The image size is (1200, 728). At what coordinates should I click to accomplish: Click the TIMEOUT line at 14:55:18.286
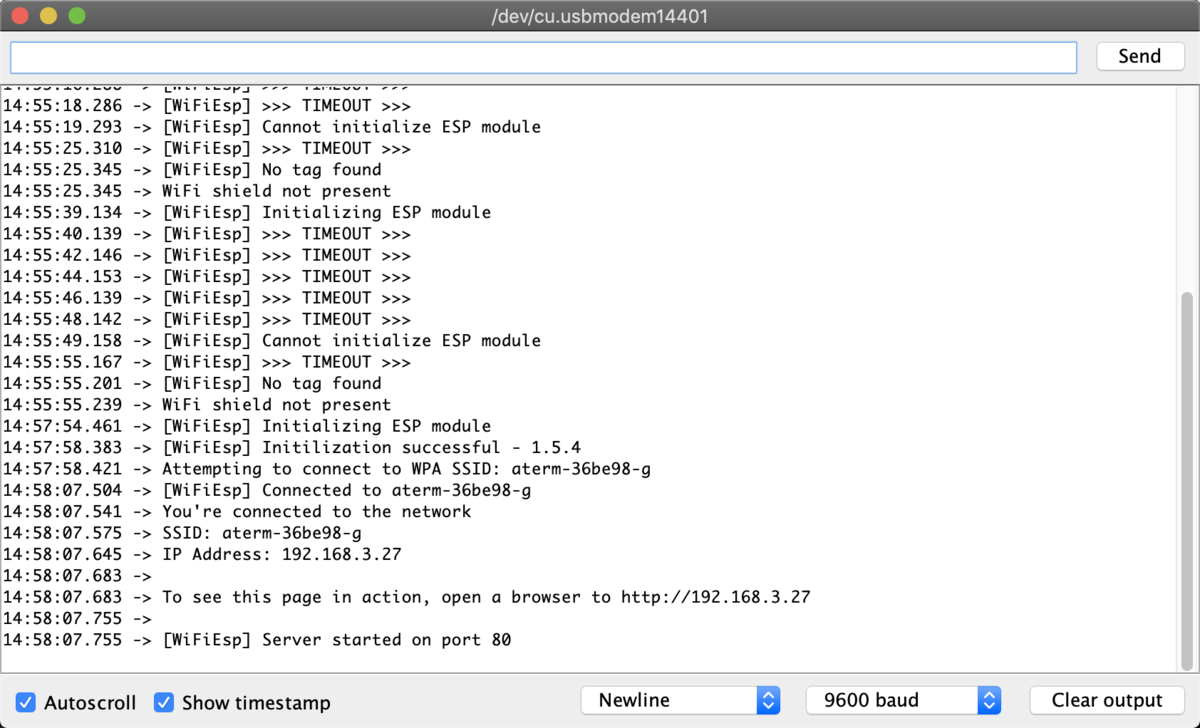tap(207, 106)
